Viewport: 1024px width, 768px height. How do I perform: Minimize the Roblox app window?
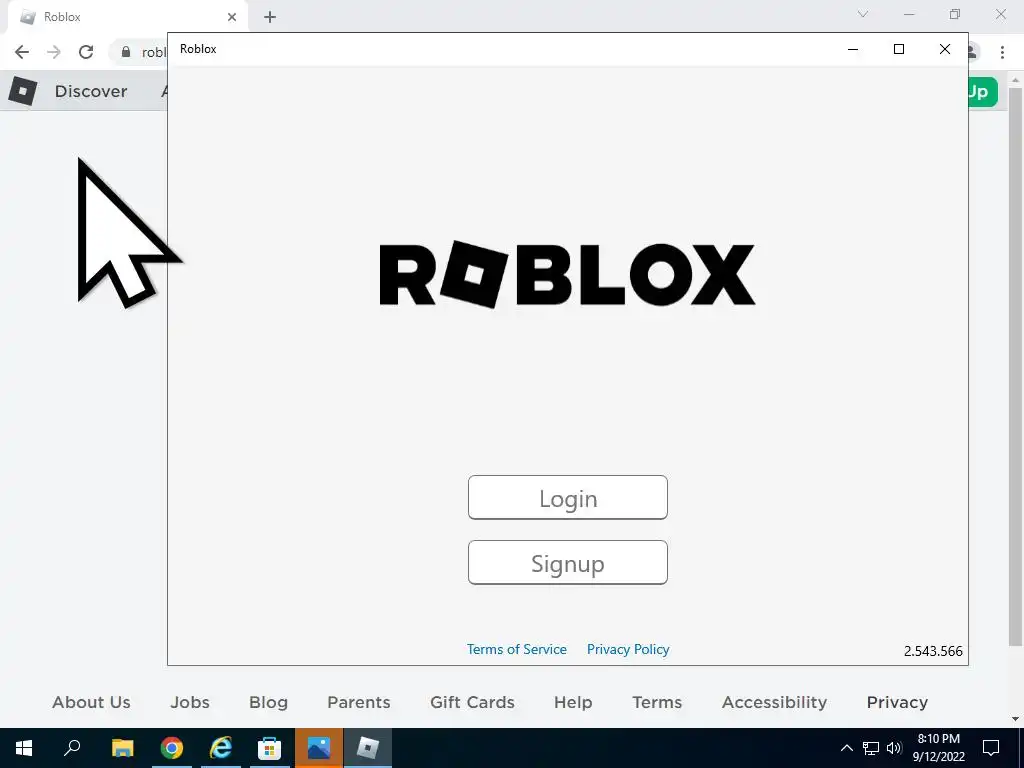[x=853, y=49]
